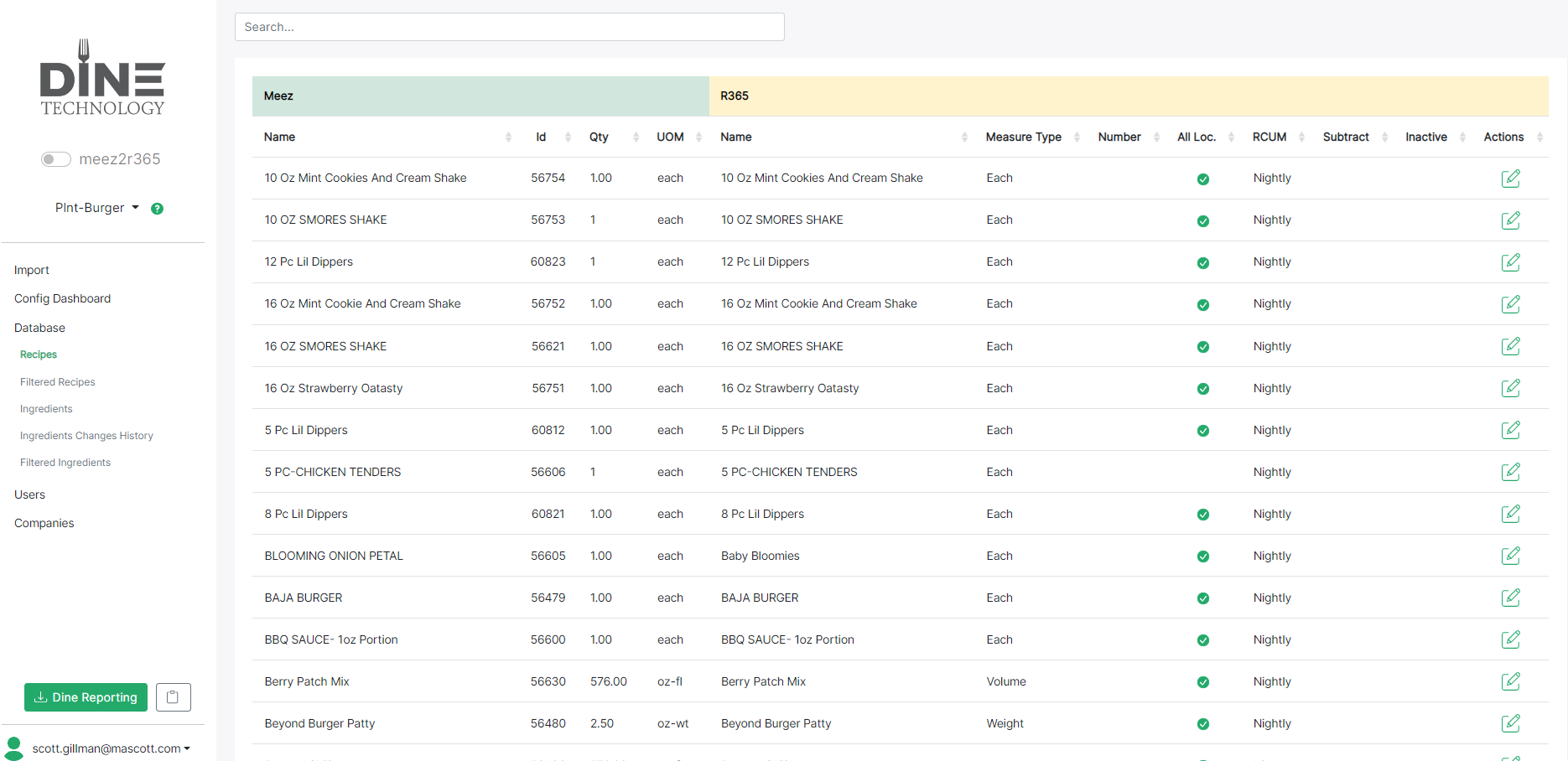Edit the BAJA BURGER row
This screenshot has height=761, width=1568.
coord(1510,598)
